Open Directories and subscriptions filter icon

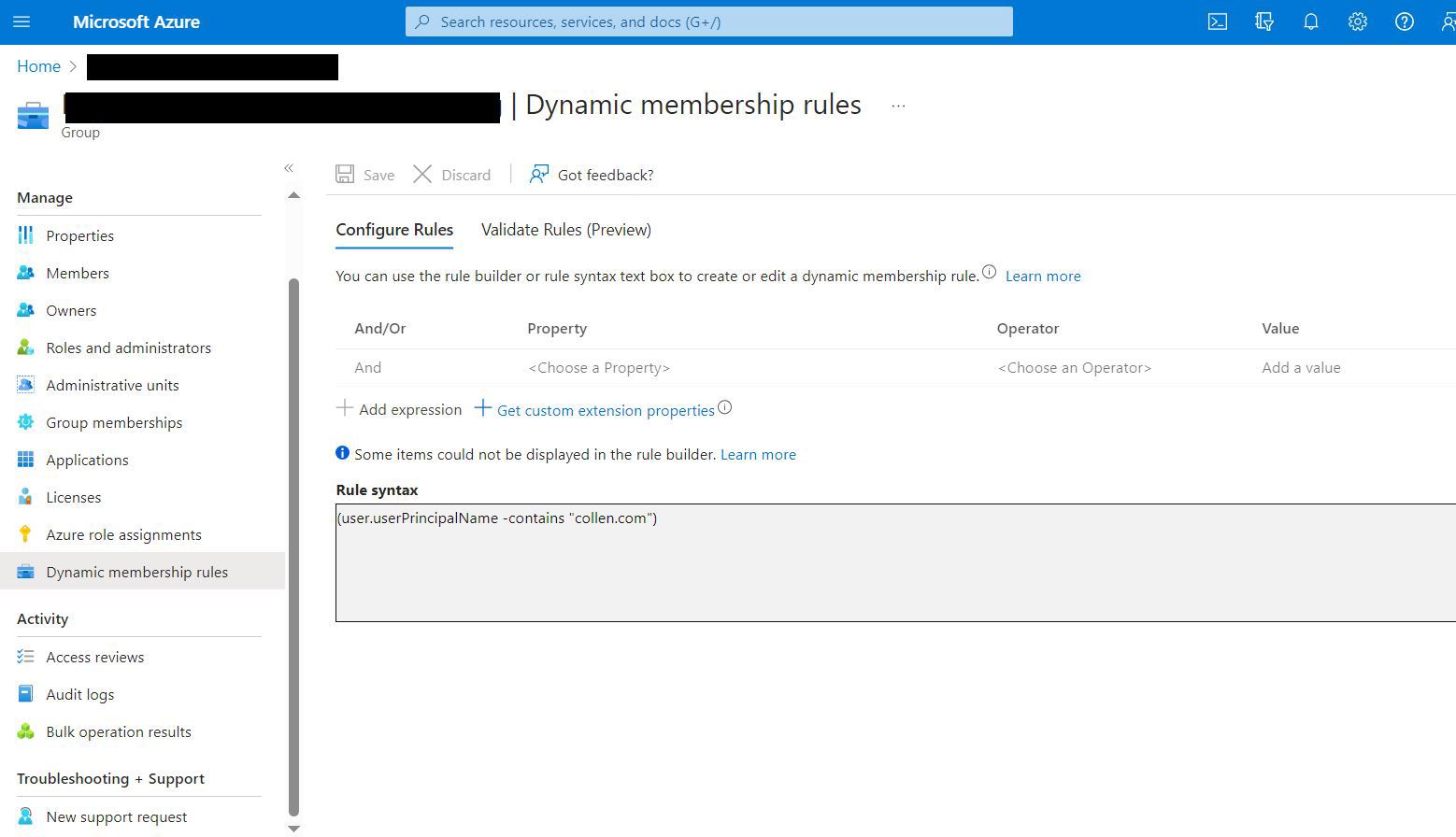1264,21
